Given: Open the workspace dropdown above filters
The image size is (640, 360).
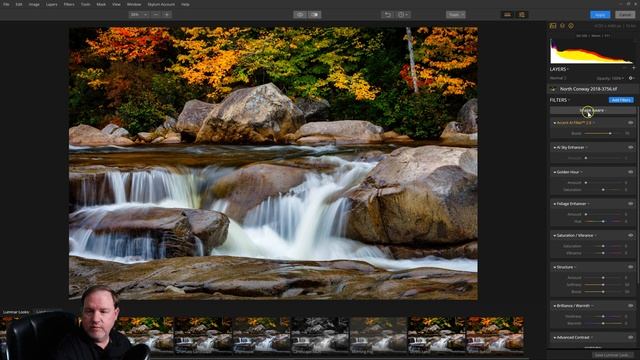Looking at the screenshot, I should [x=593, y=110].
